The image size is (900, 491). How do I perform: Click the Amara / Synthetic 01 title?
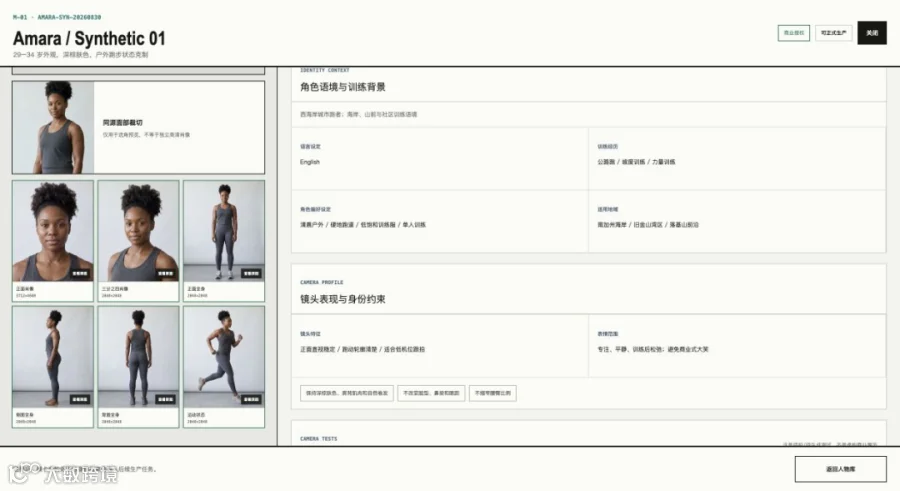point(89,38)
